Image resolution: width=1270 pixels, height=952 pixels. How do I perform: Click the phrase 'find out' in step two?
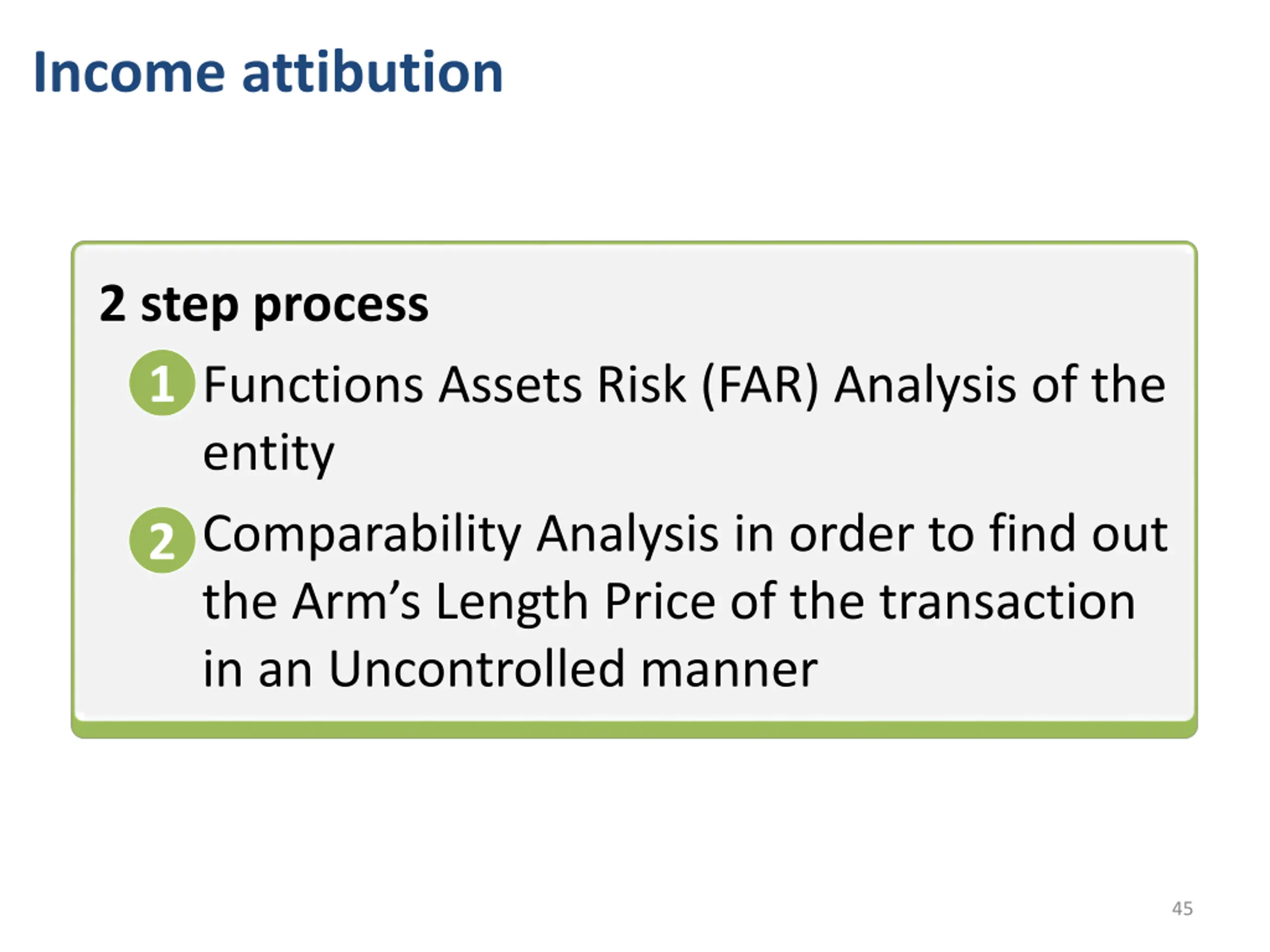click(x=1078, y=534)
